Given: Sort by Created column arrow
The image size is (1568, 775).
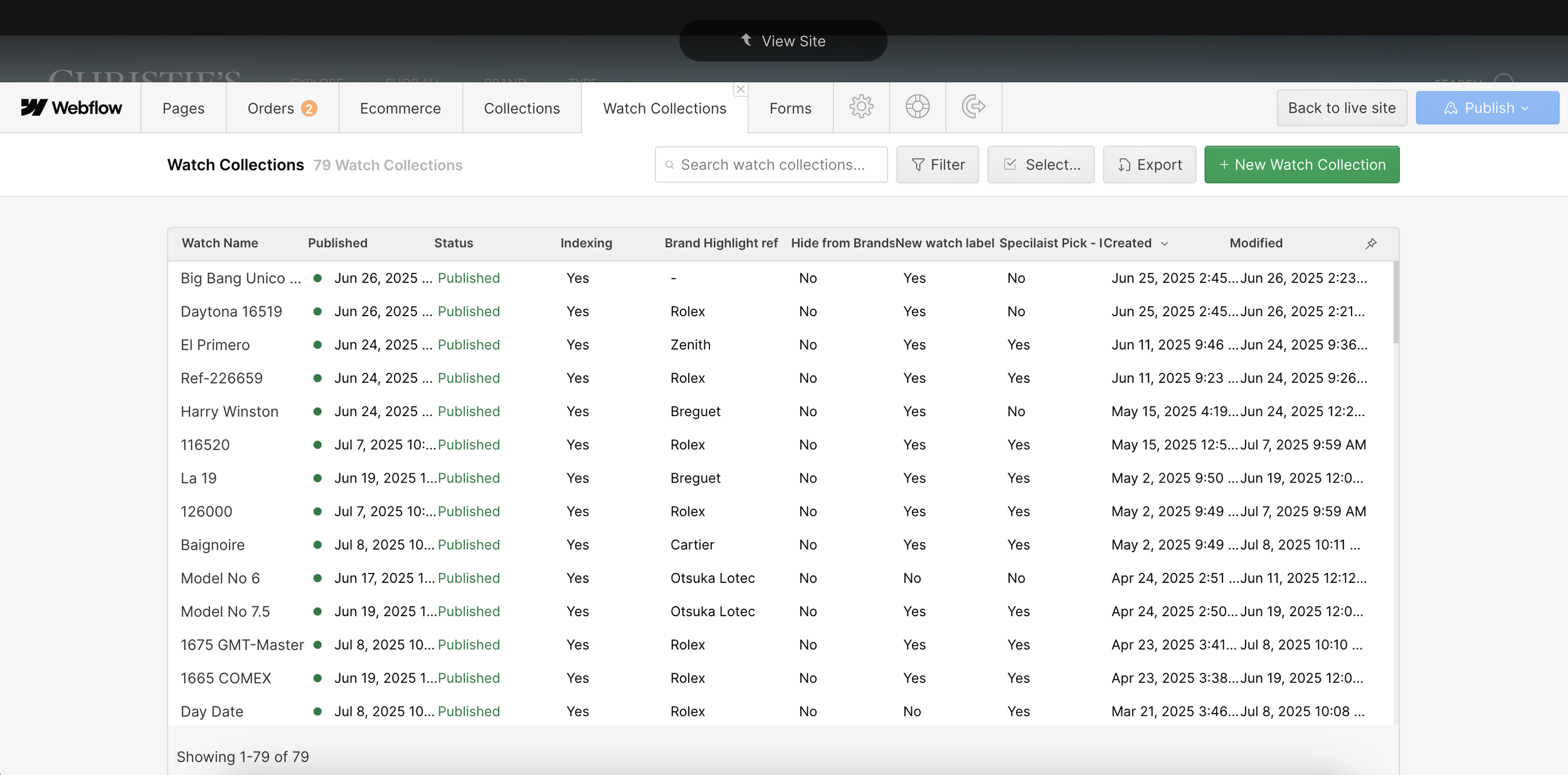Looking at the screenshot, I should [1164, 243].
